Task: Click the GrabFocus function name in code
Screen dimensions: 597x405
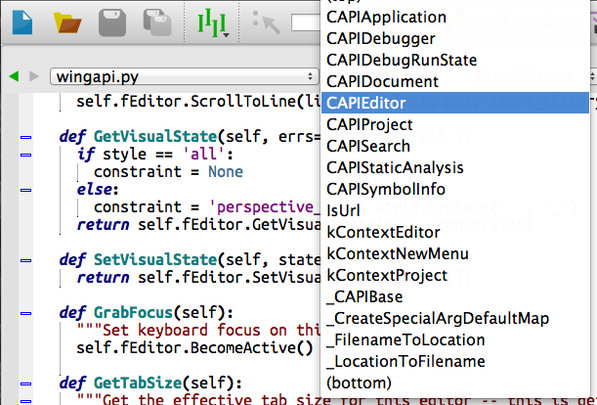Action: tap(133, 313)
